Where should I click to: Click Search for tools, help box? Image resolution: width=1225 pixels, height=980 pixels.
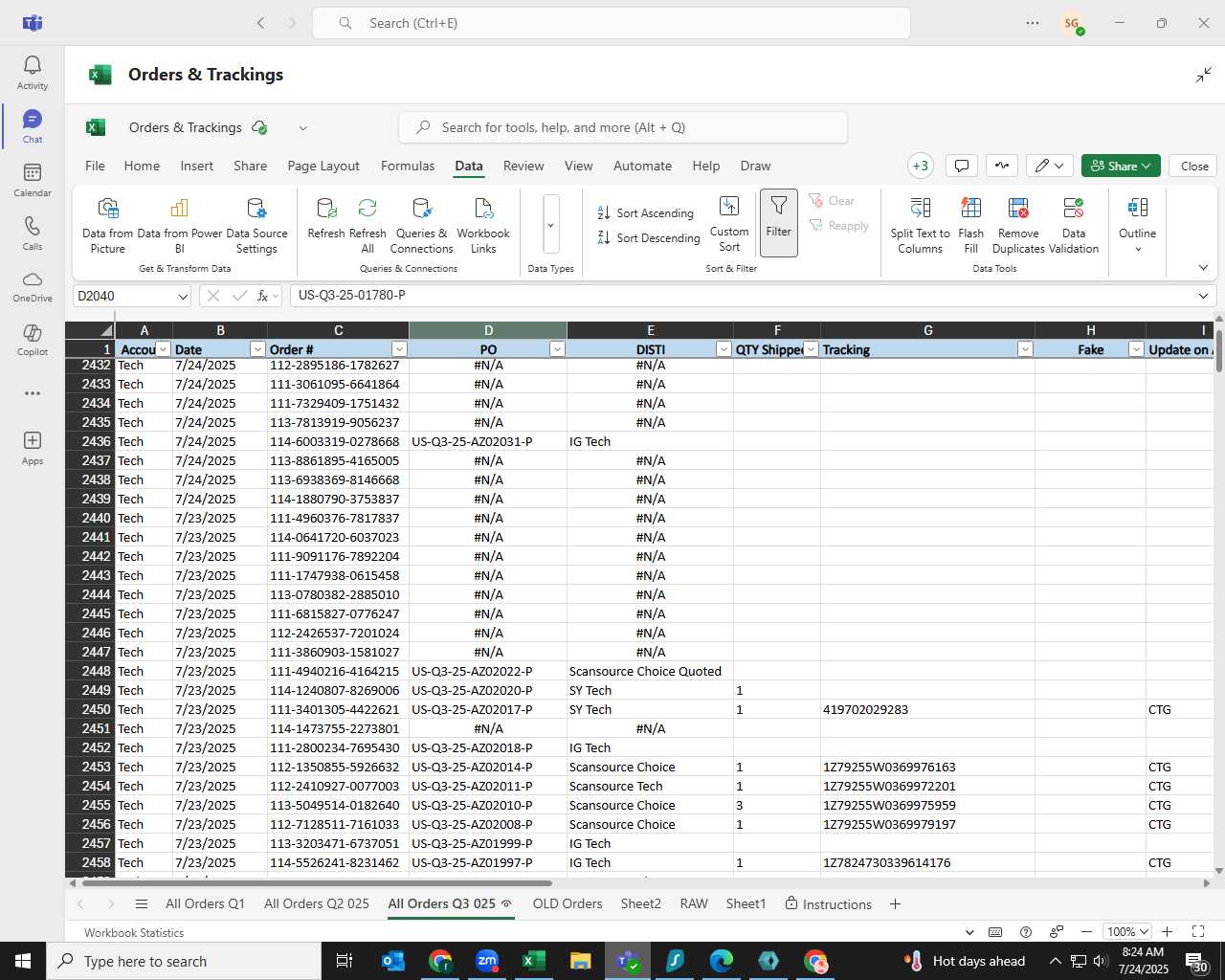(623, 127)
